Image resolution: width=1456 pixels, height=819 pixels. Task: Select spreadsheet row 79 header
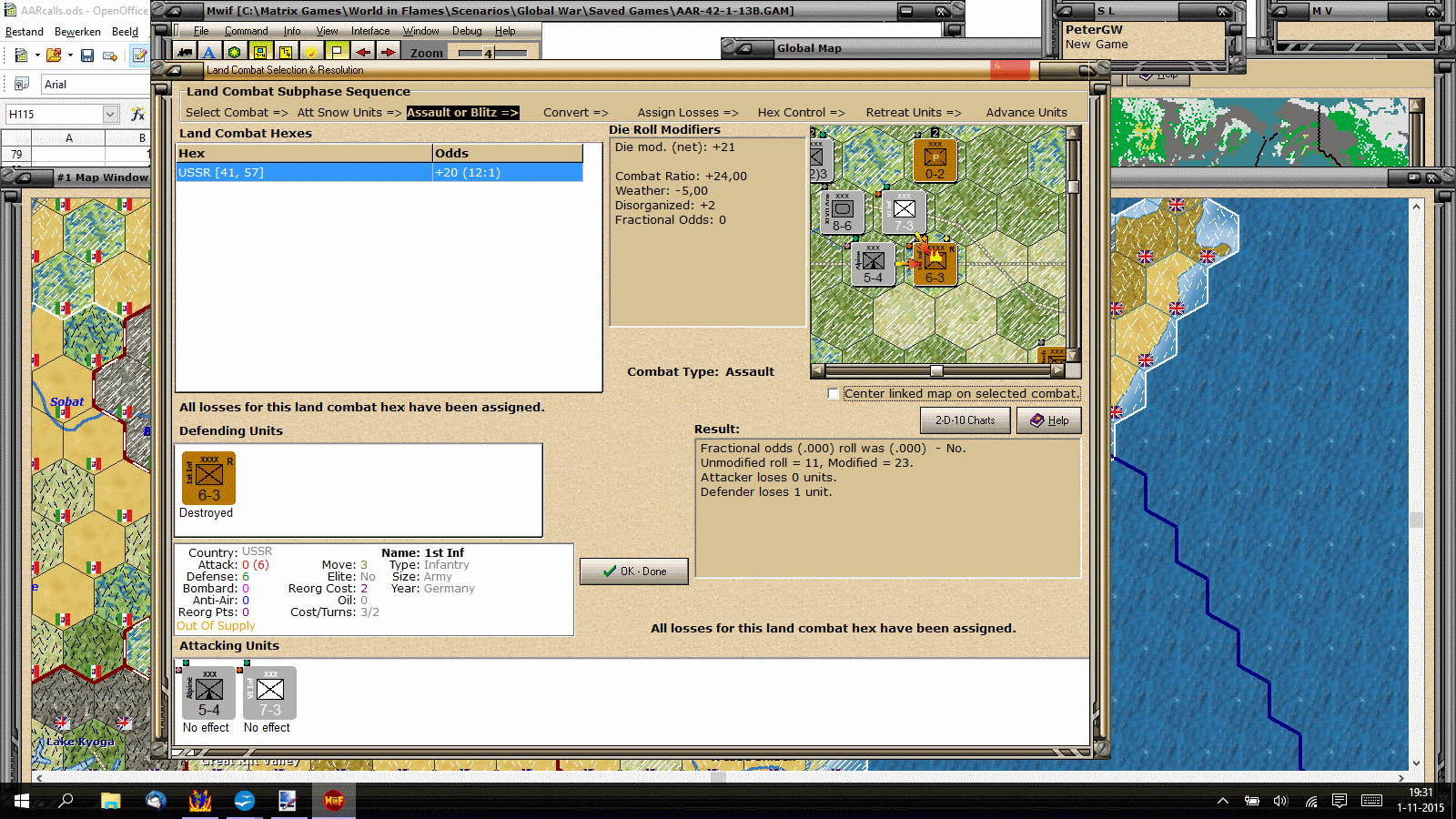(x=16, y=155)
